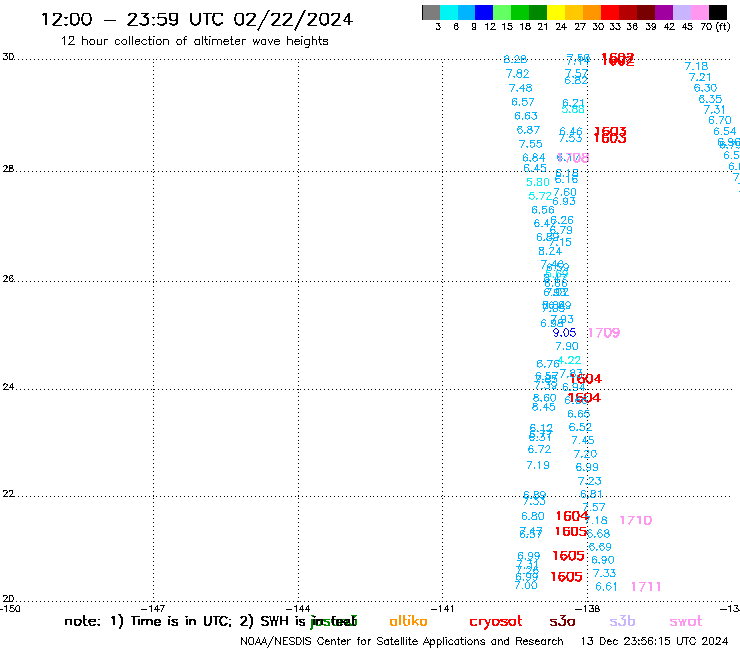Click the '6.70' wave height value
This screenshot has width=740, height=650.
coord(720,120)
